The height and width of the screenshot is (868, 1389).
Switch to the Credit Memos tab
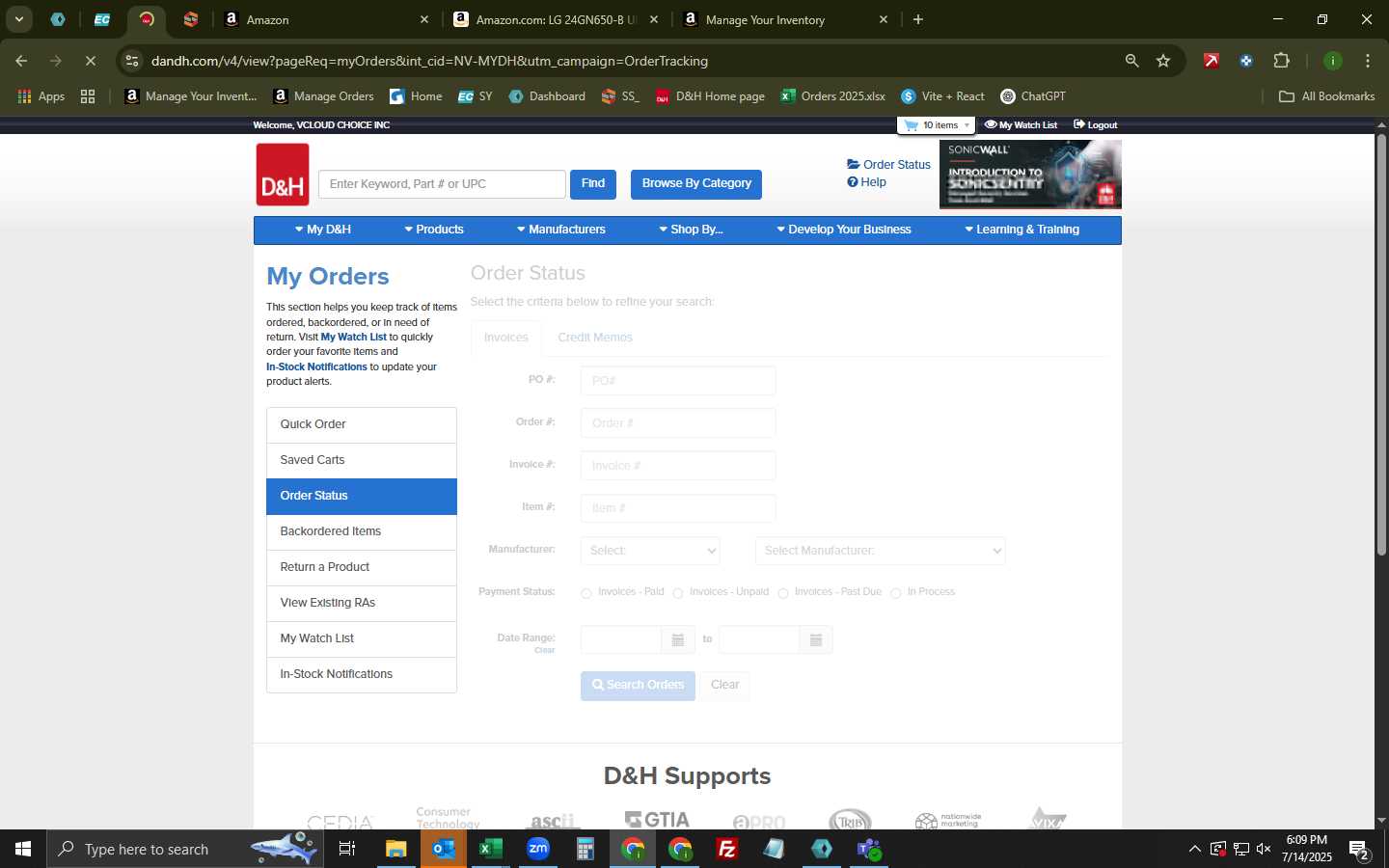(x=595, y=338)
